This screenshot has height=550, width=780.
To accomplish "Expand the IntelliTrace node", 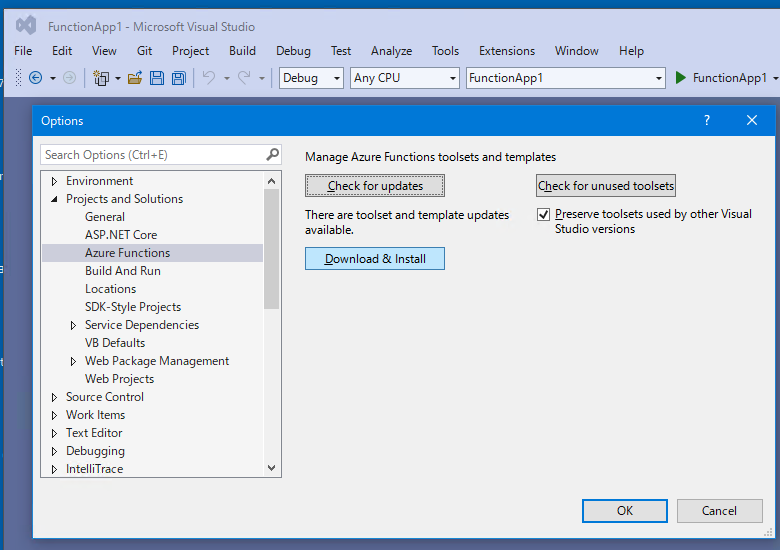I will 54,469.
